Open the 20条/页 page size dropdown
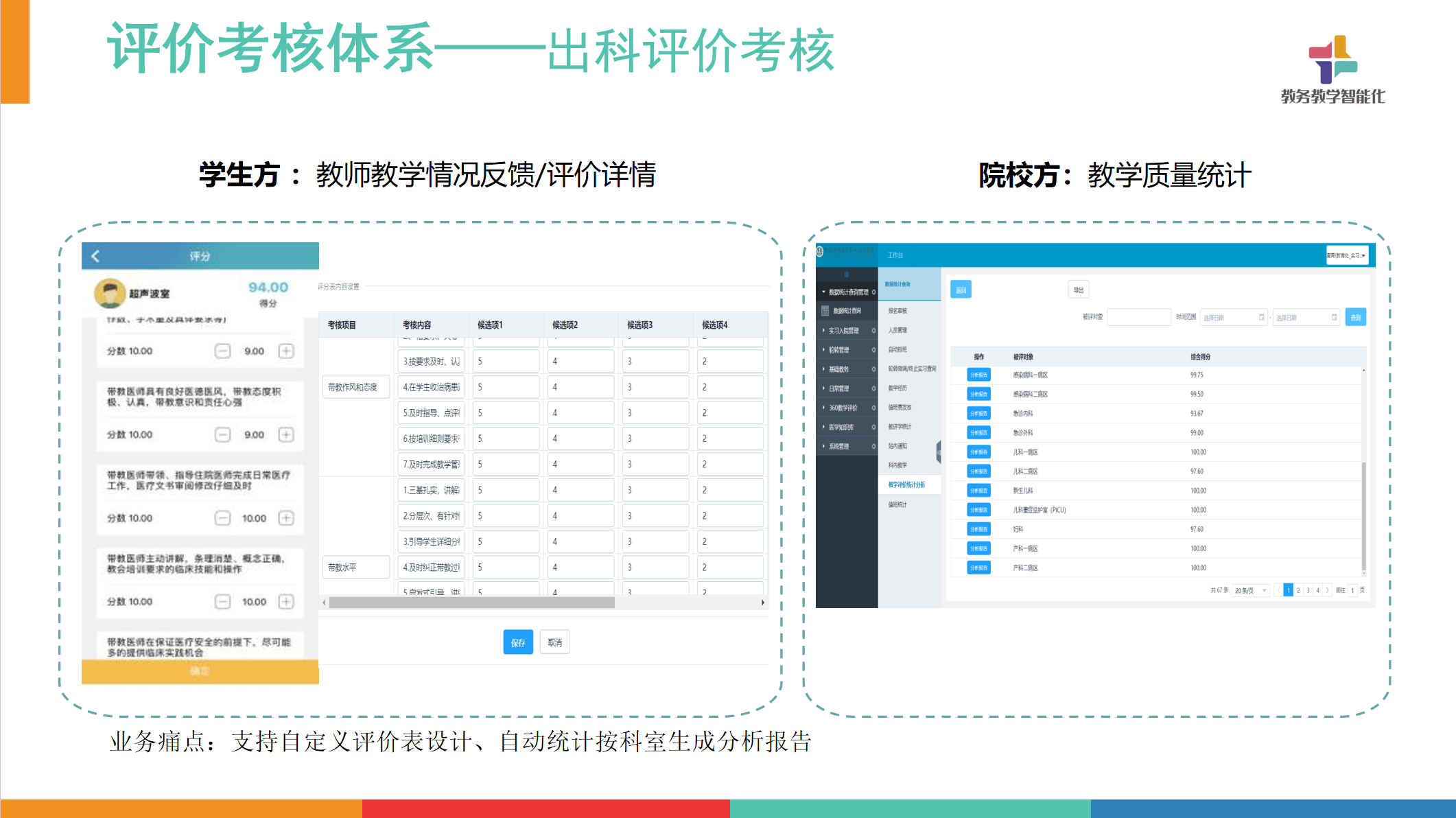The width and height of the screenshot is (1456, 818). click(1251, 590)
